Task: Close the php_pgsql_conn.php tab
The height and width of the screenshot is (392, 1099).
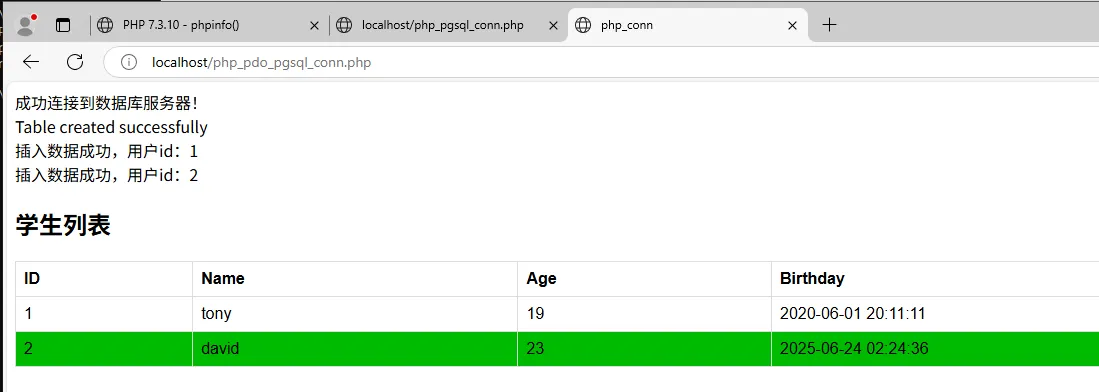Action: 553,25
